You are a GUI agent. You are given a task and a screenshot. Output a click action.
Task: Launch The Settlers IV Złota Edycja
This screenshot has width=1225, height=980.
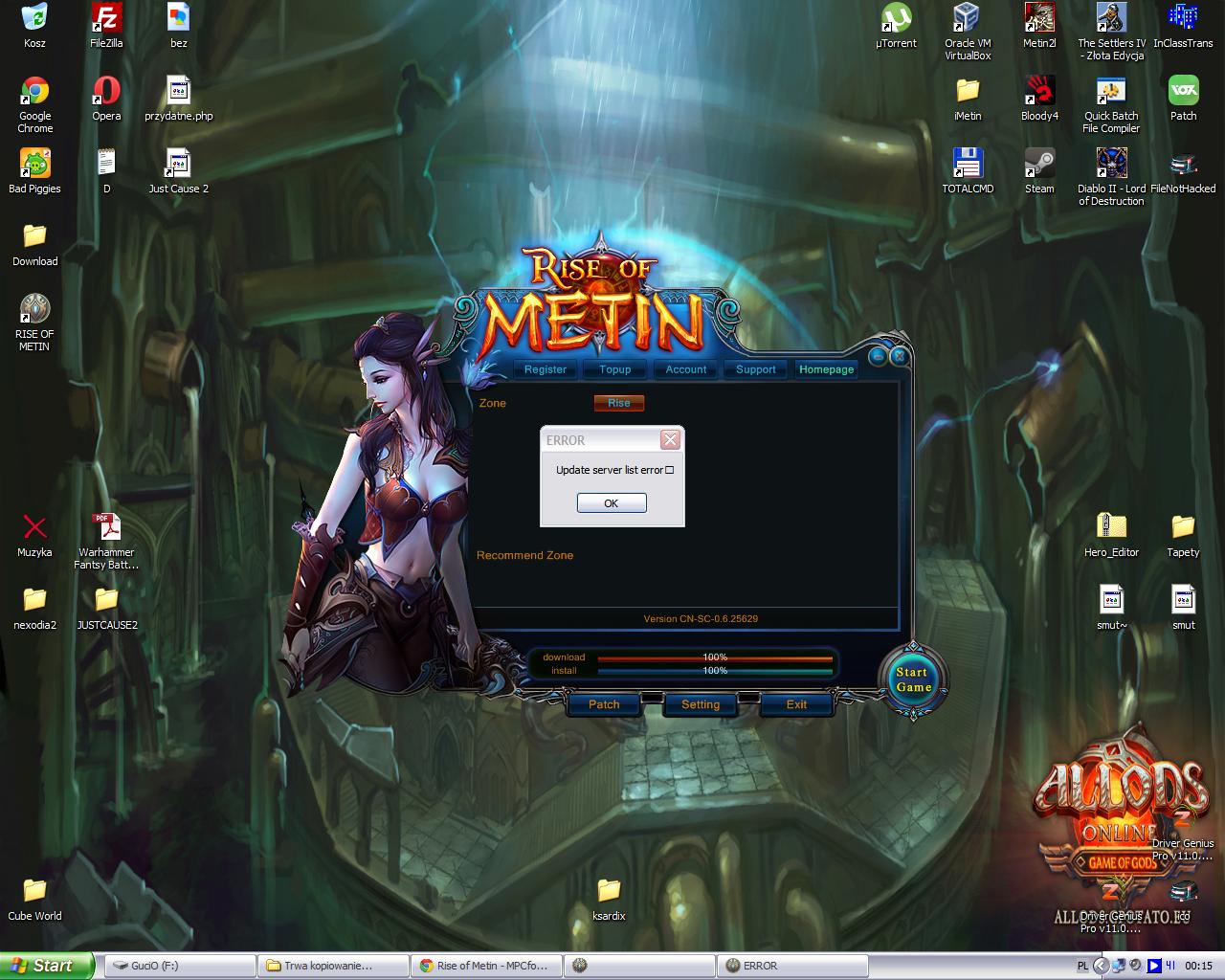1111,31
